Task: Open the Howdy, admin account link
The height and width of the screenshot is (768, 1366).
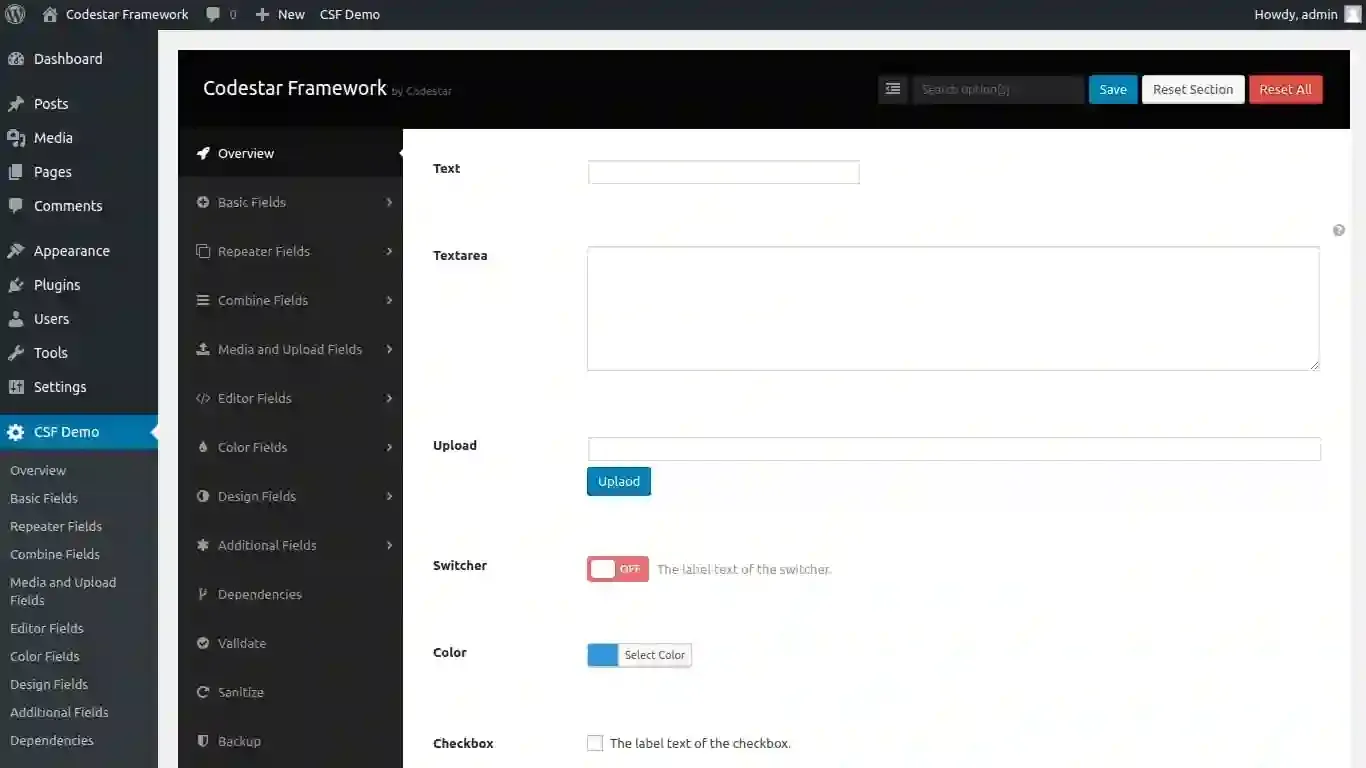Action: [1308, 14]
